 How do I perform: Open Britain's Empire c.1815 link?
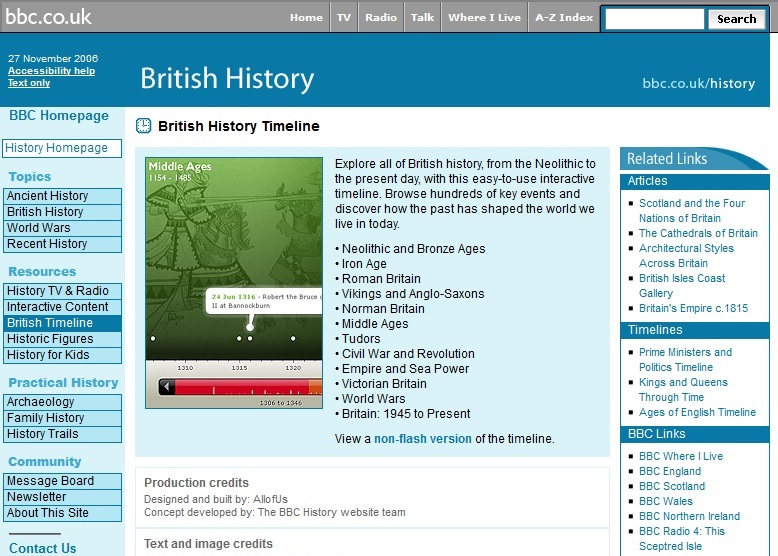(x=693, y=309)
